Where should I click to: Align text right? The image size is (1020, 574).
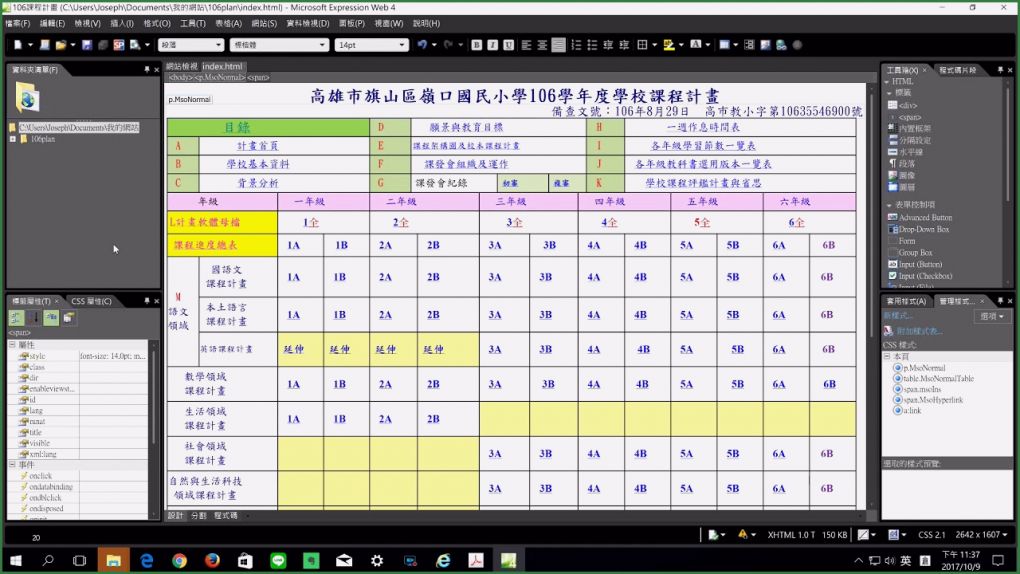click(x=558, y=45)
